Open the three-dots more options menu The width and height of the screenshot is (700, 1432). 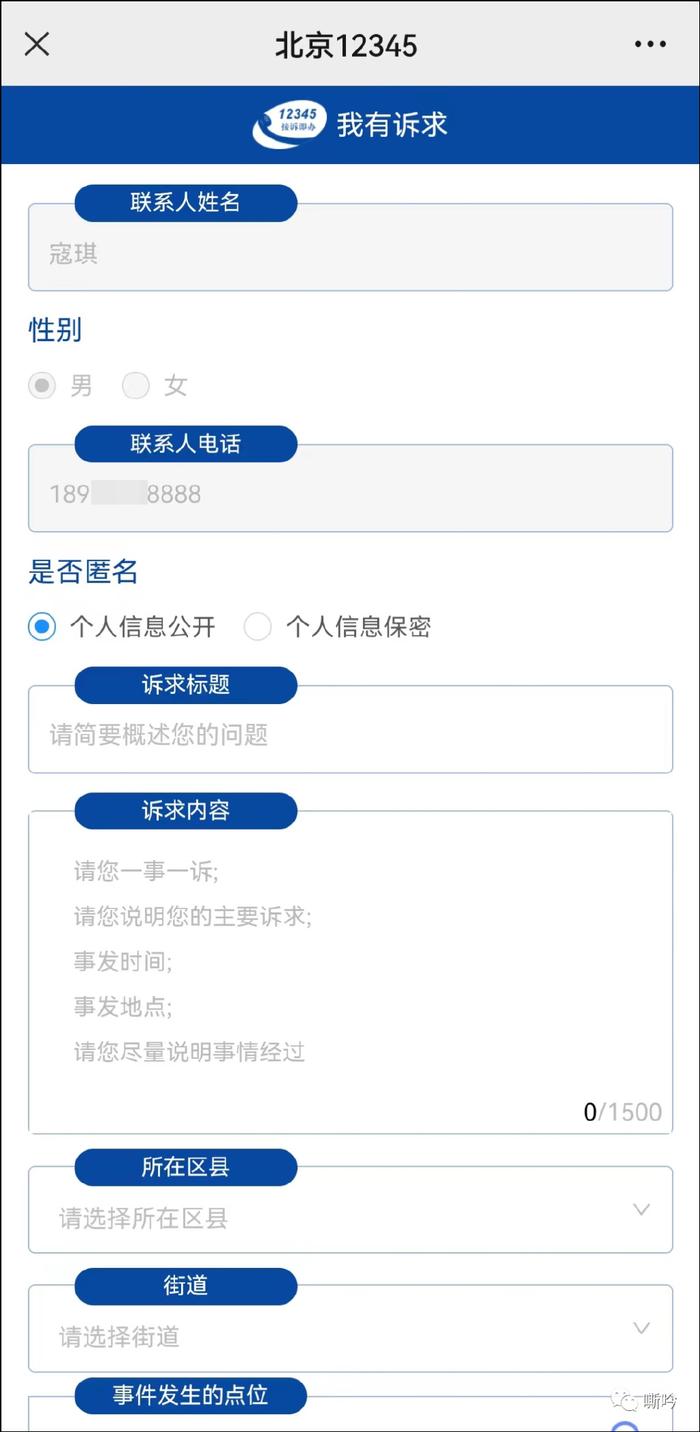click(650, 45)
